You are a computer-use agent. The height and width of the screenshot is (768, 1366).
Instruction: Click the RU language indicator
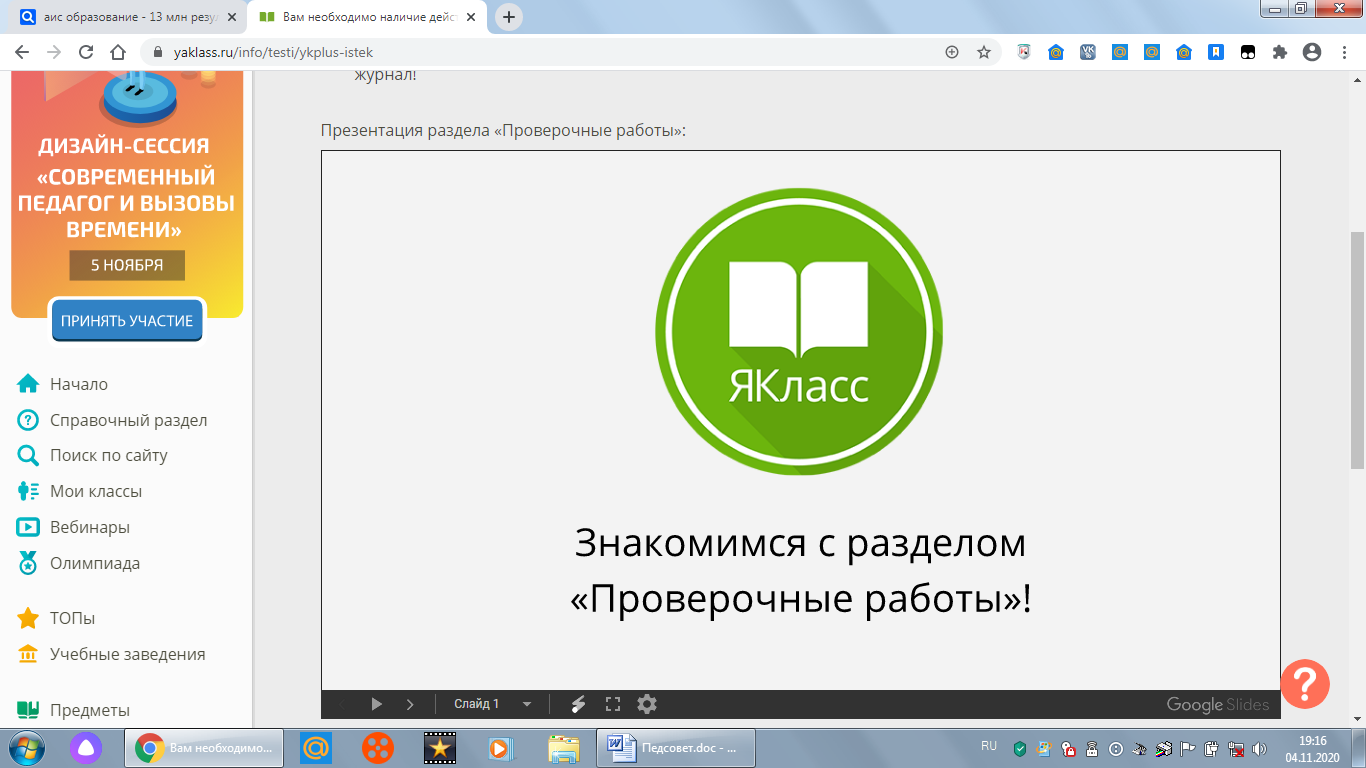point(989,746)
